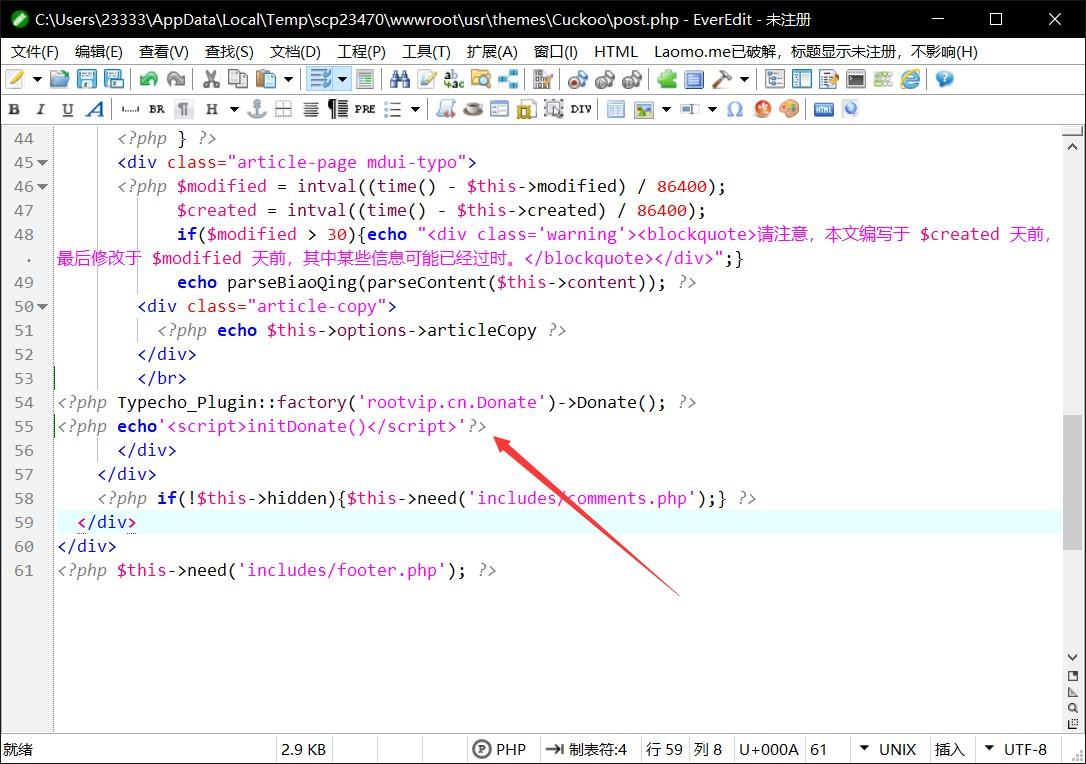Click the PHP language status button
The height and width of the screenshot is (764, 1086).
coord(500,749)
